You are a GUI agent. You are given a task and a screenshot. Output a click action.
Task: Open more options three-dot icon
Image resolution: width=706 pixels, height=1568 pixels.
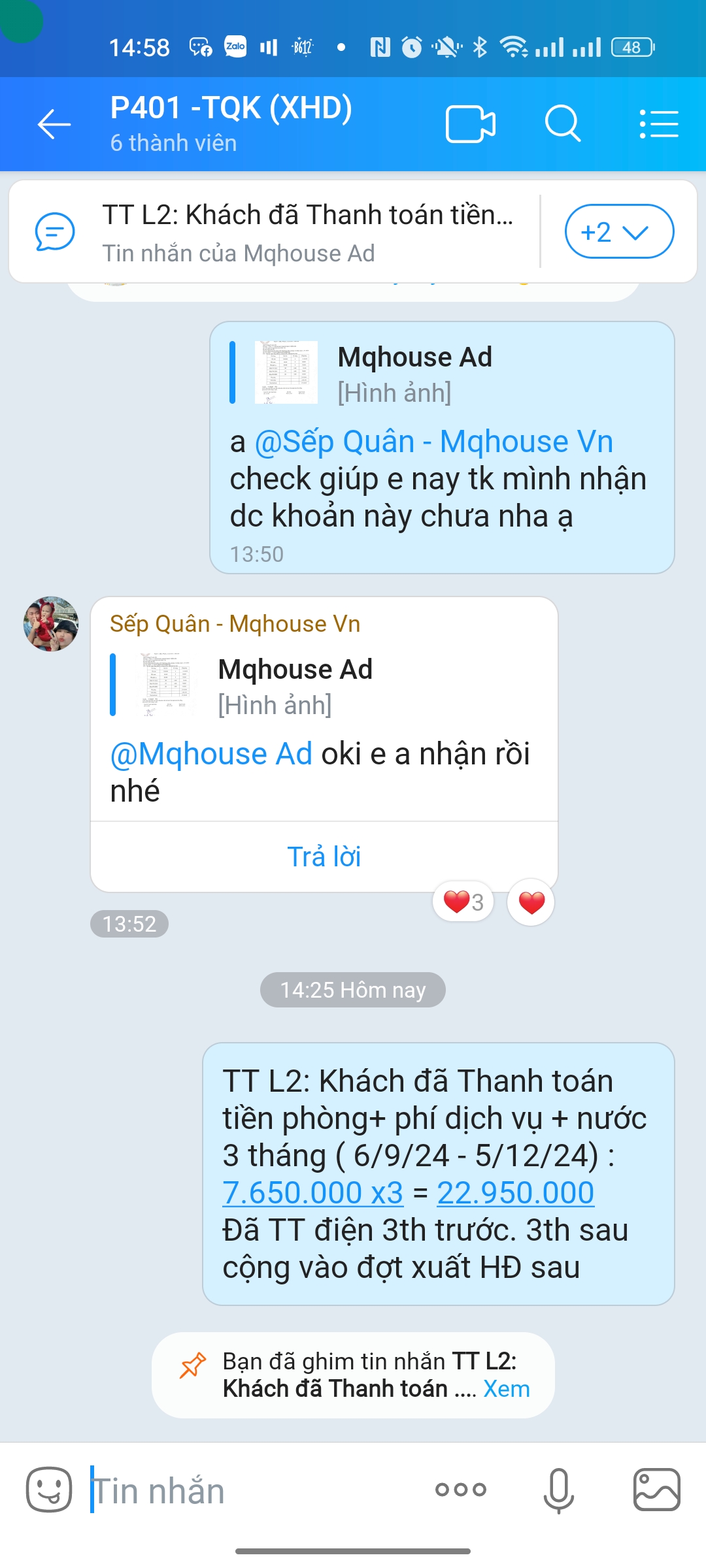[x=461, y=1490]
